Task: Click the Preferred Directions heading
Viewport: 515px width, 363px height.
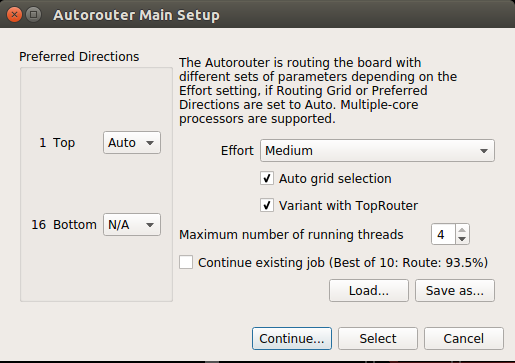Action: pyautogui.click(x=79, y=57)
